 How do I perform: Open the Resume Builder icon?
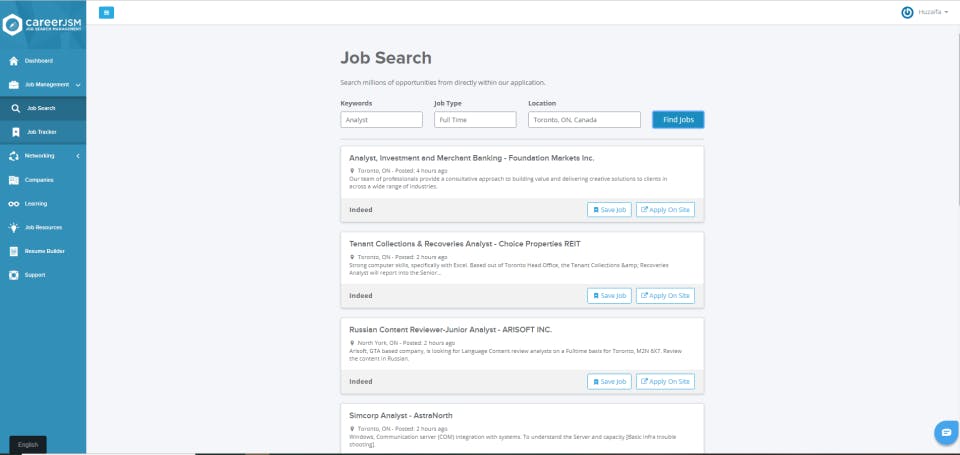(x=13, y=251)
